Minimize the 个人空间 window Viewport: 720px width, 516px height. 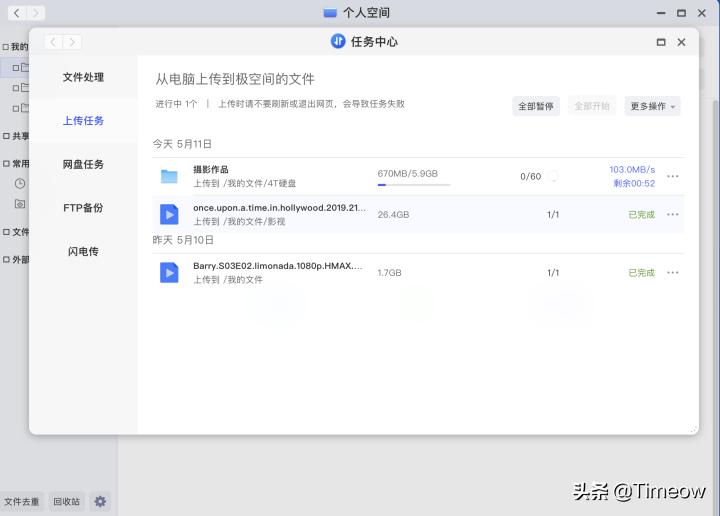pyautogui.click(x=661, y=13)
